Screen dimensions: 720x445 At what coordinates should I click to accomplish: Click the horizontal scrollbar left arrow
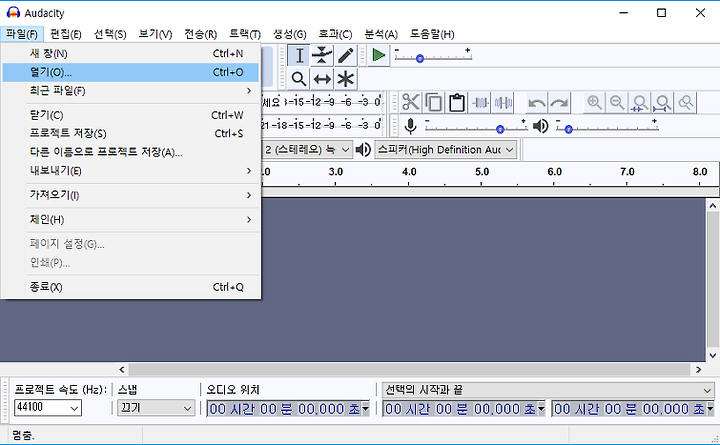pyautogui.click(x=122, y=369)
